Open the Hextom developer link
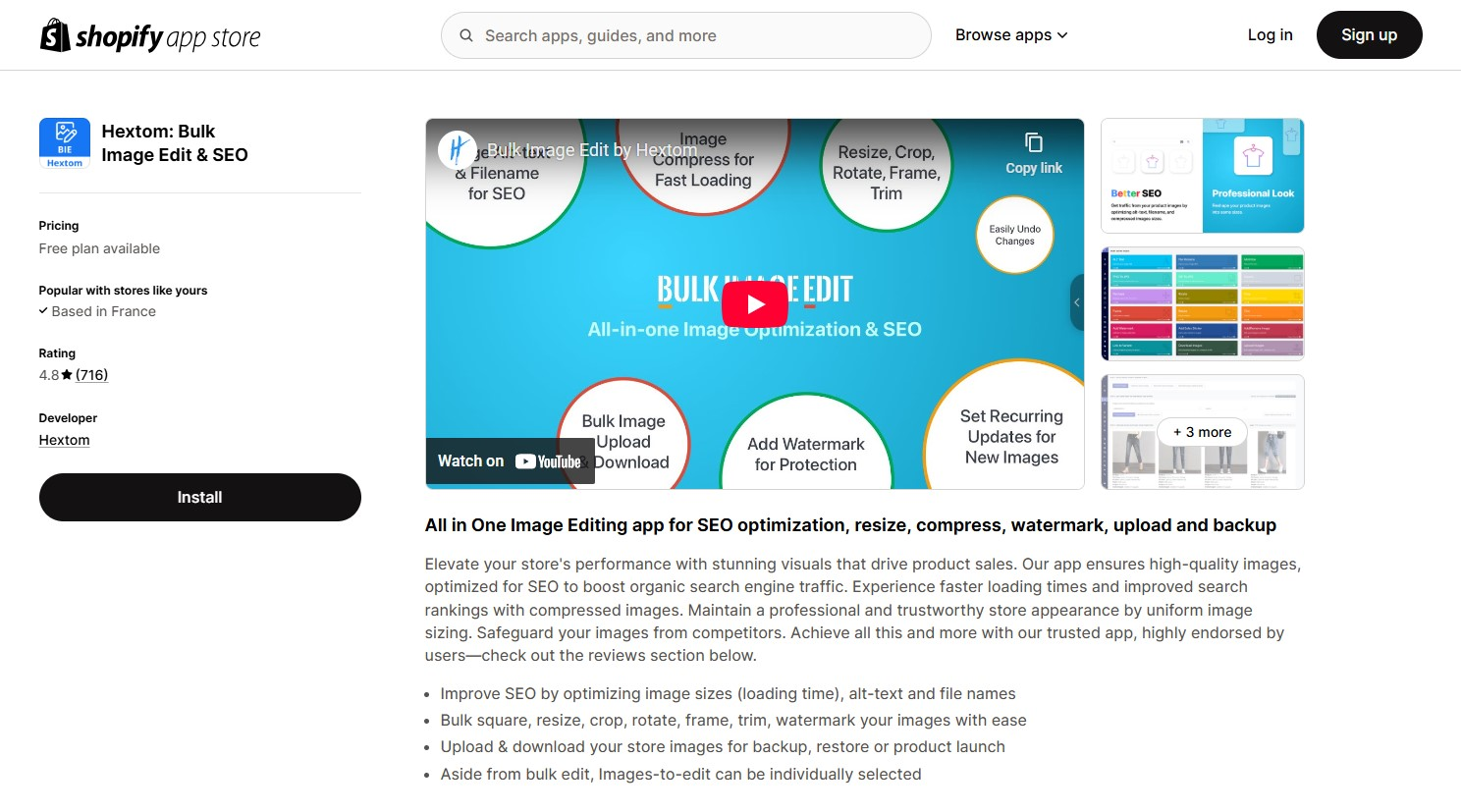Screen dimensions: 1461x812 [65, 440]
